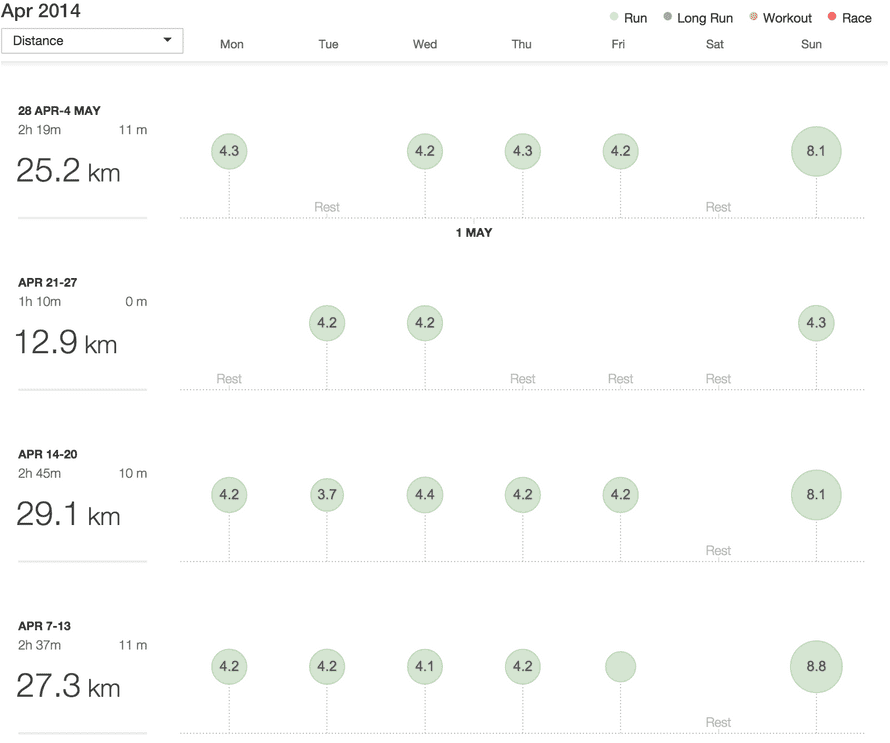Click the 4.2 km Tuesday run in Apr 21-27
Screen dimensions: 890x743
(327, 323)
